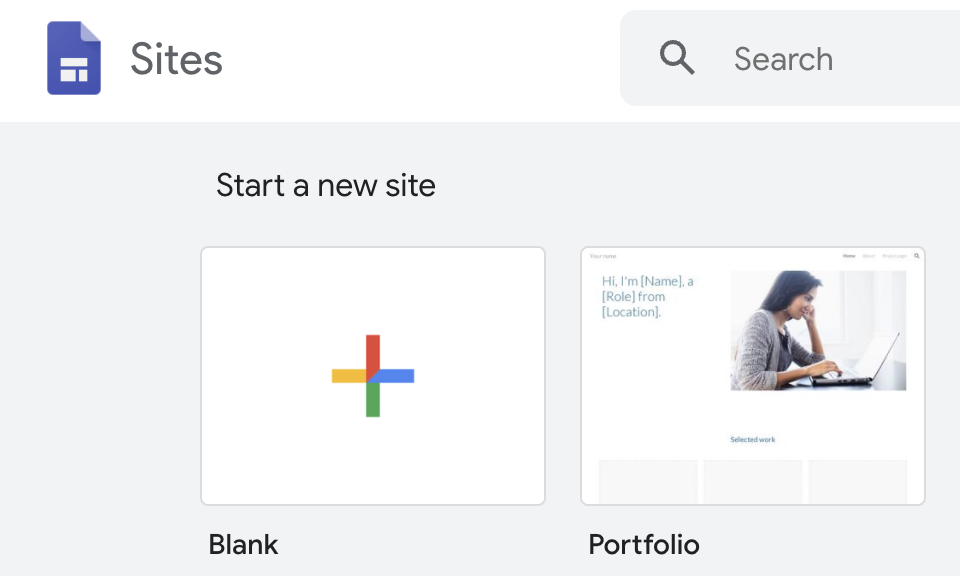This screenshot has height=576, width=960.
Task: Click middle placeholder box in Portfolio preview
Action: (x=752, y=481)
